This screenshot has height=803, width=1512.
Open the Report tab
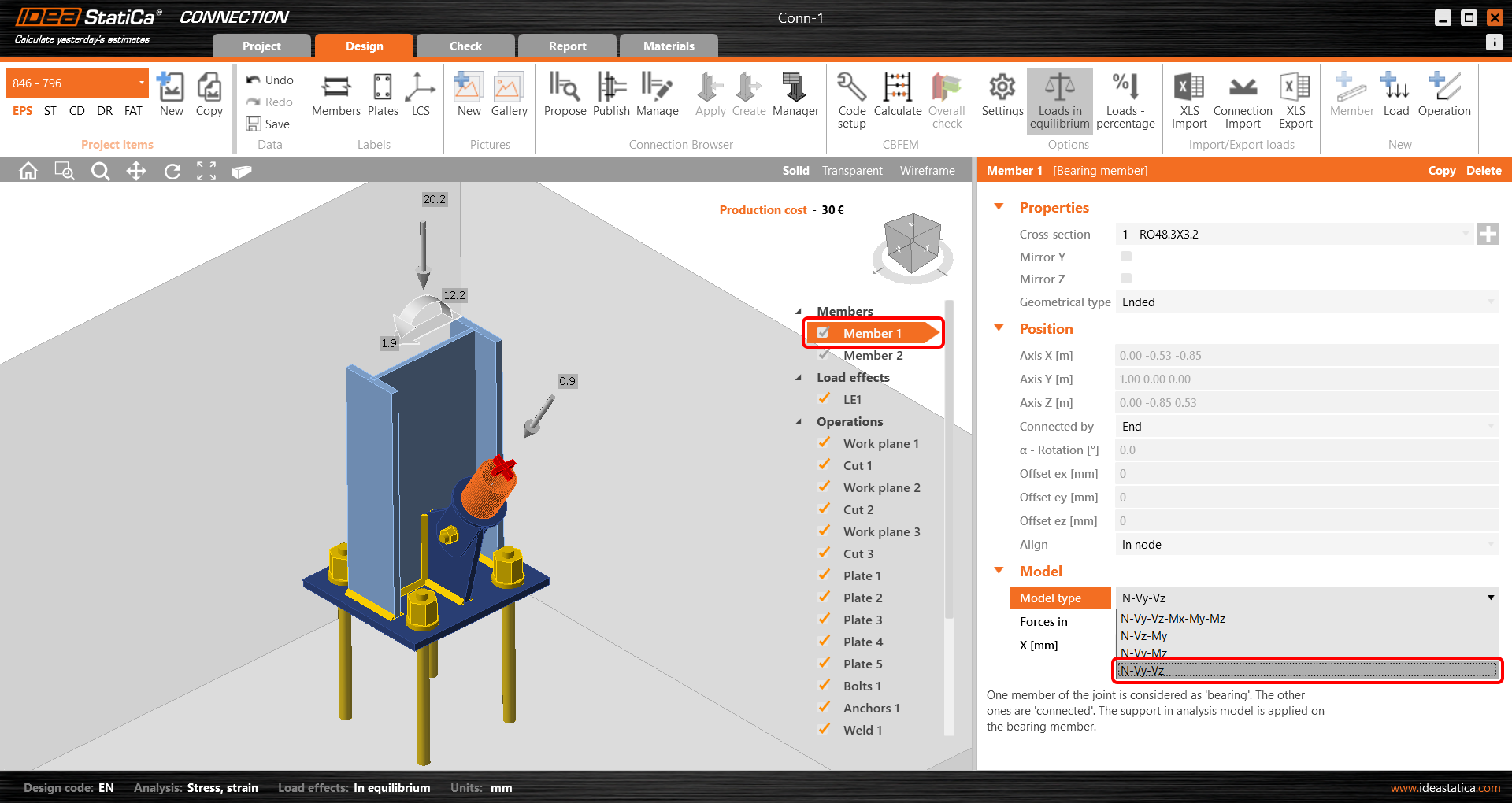[x=567, y=46]
